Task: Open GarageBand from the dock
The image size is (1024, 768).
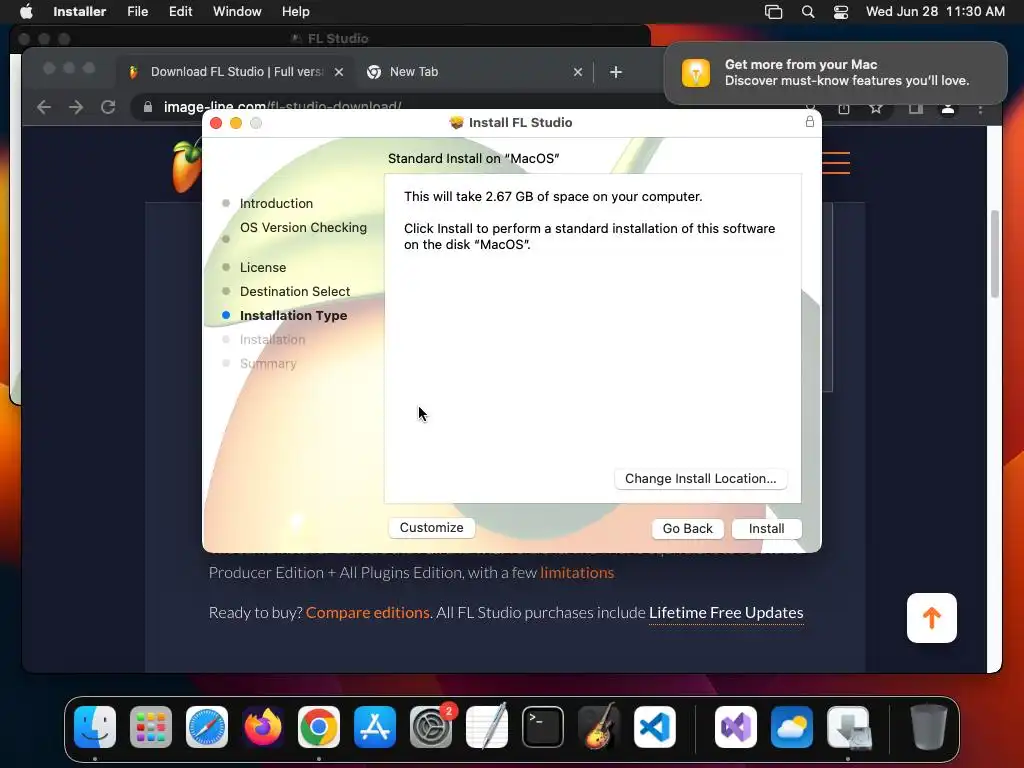Action: pos(599,726)
